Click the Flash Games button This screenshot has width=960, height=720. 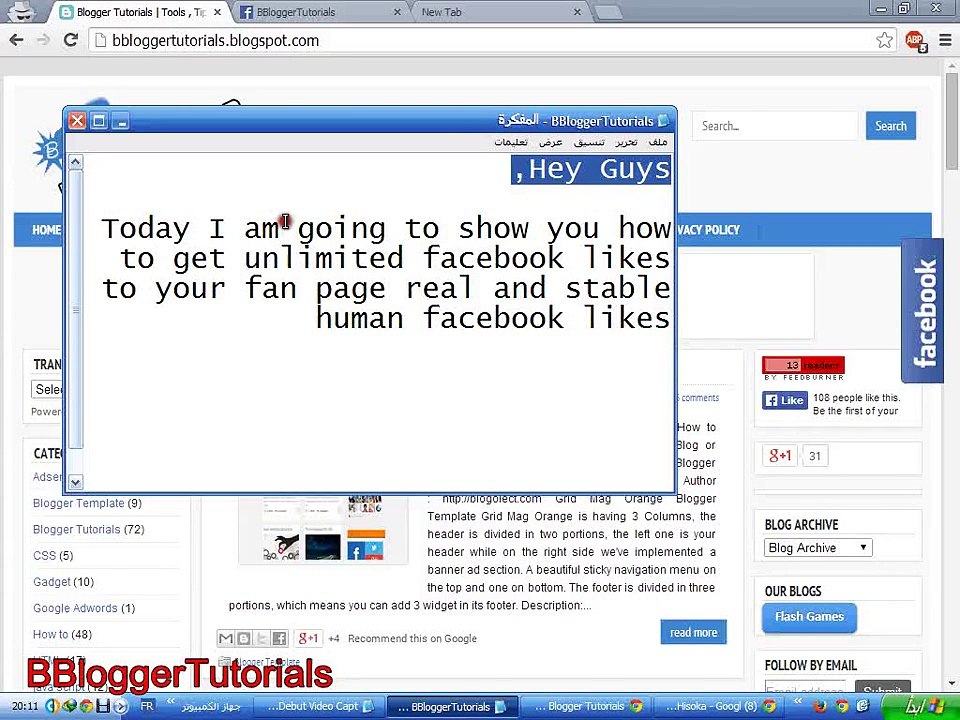pos(809,617)
